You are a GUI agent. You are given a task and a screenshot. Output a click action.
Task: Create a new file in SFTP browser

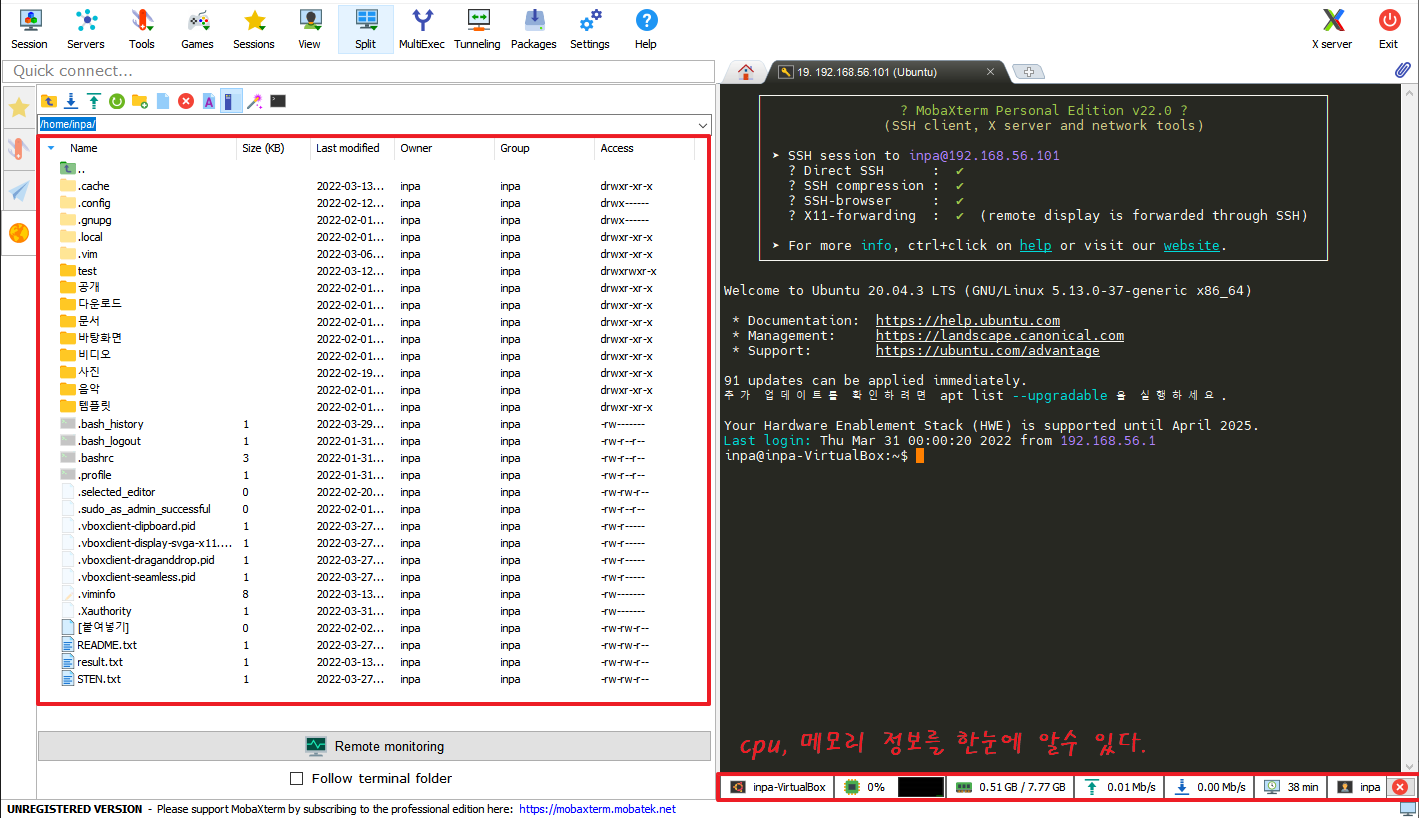coord(163,101)
